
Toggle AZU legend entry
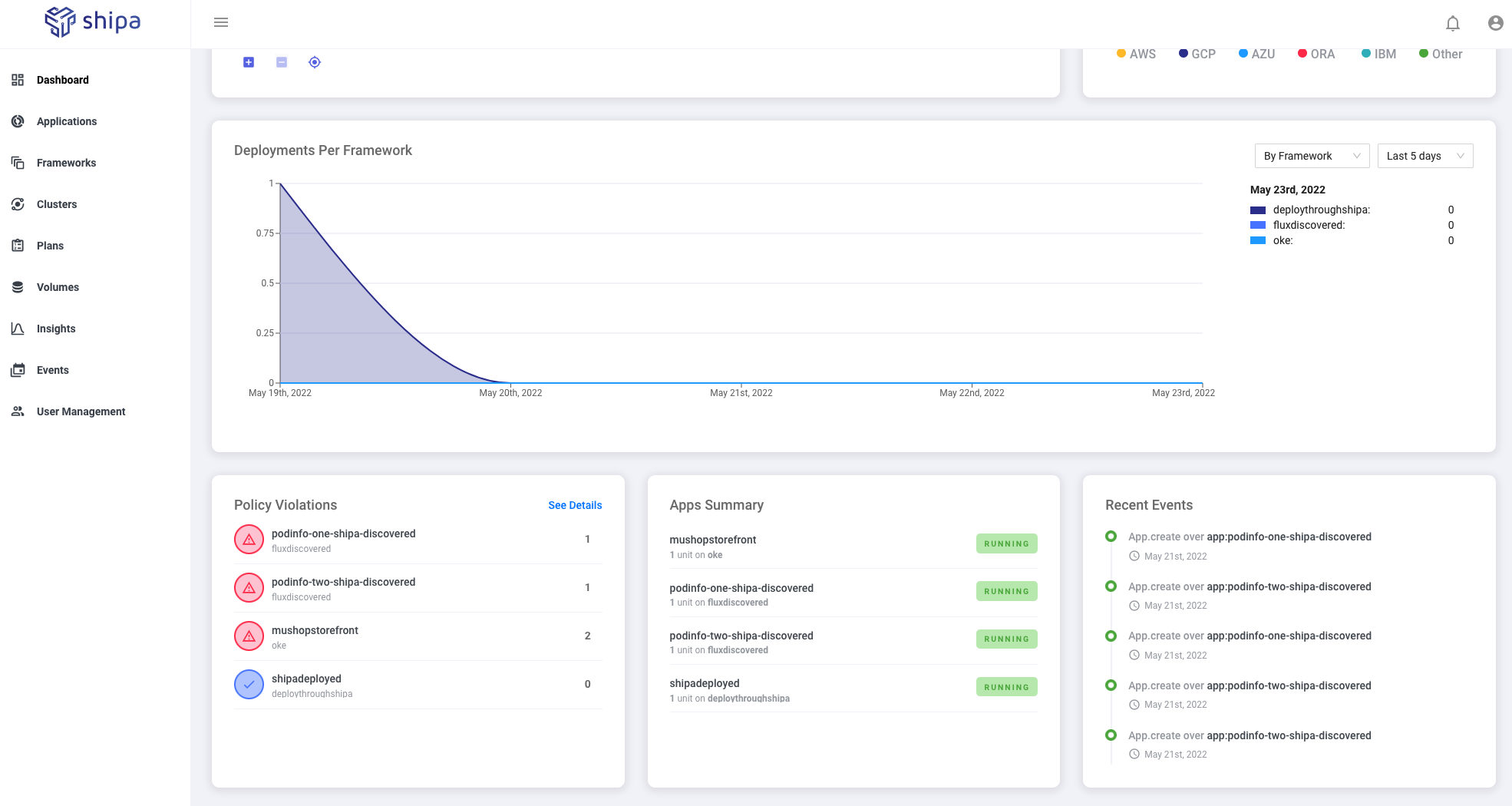tap(1256, 54)
